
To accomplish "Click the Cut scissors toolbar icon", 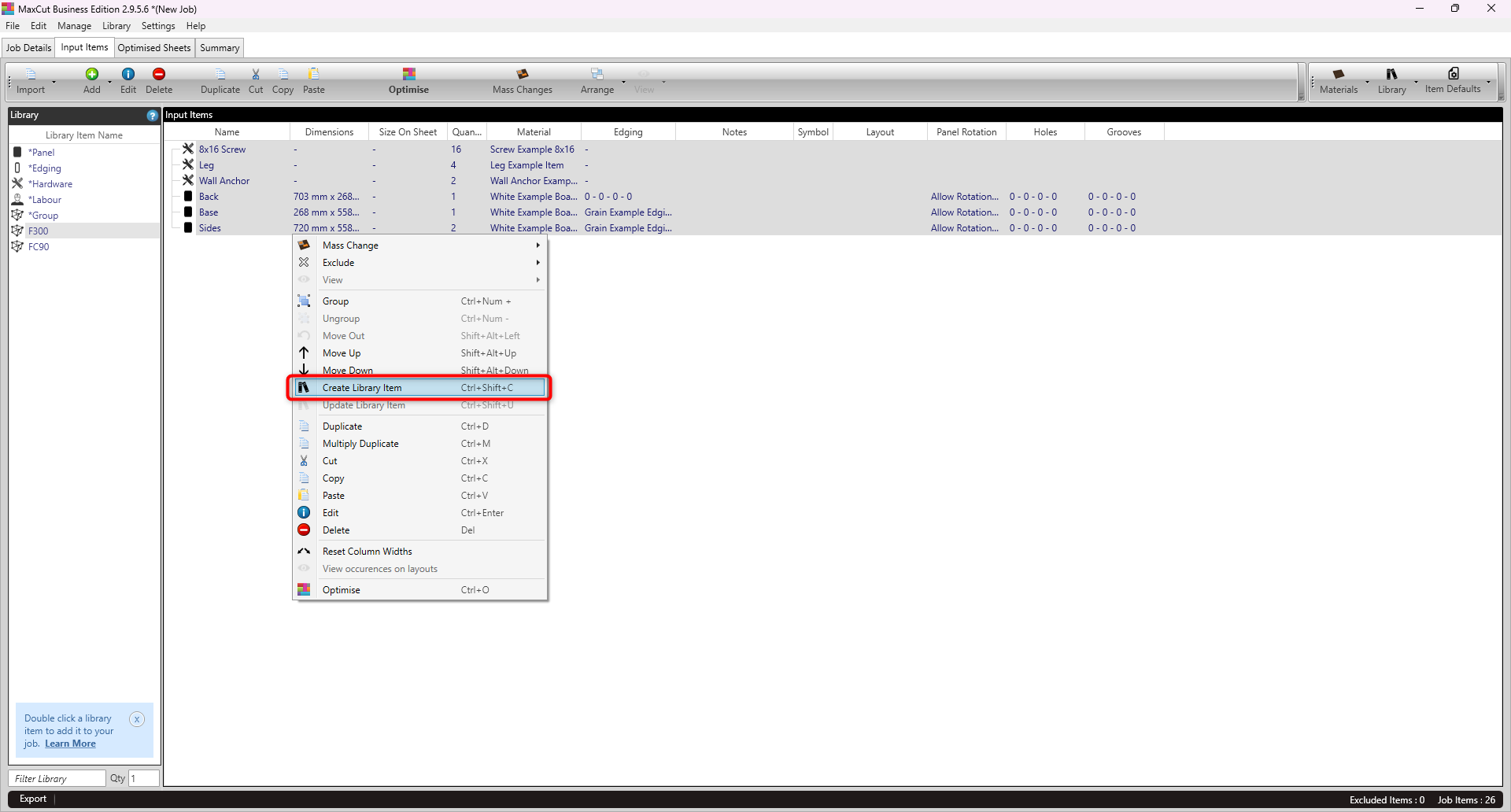I will [x=256, y=74].
